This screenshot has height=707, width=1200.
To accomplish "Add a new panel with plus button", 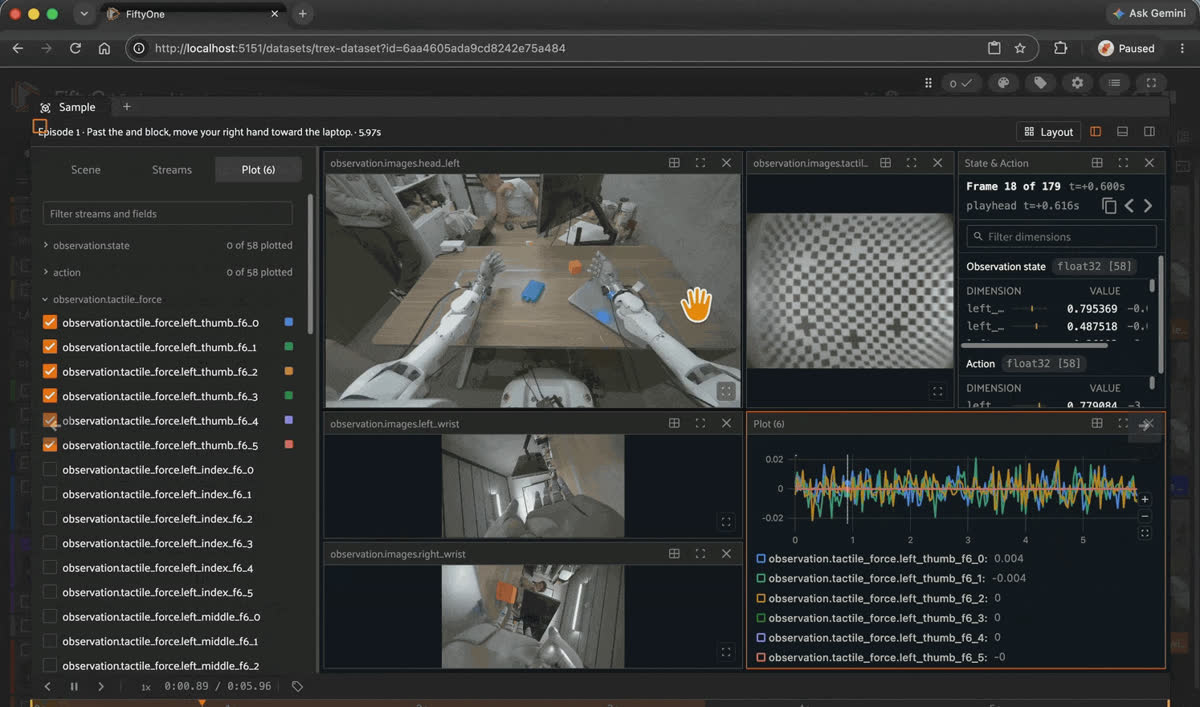I will (x=126, y=107).
